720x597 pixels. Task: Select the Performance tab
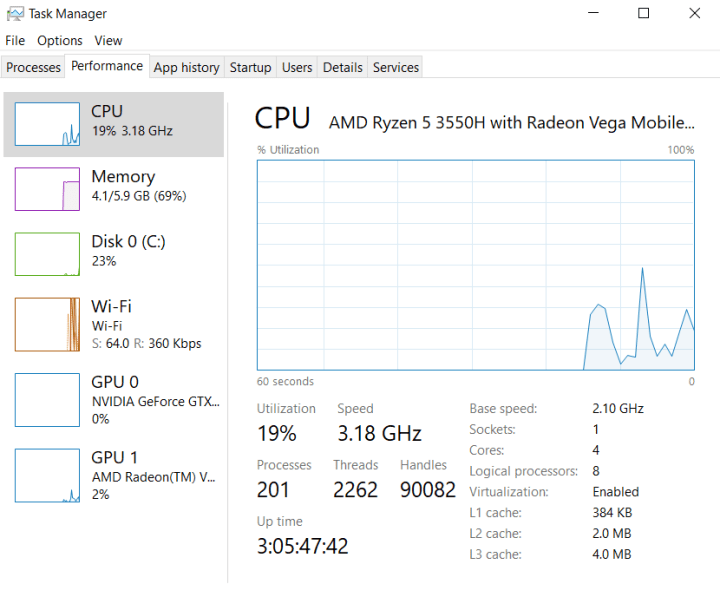click(x=107, y=66)
